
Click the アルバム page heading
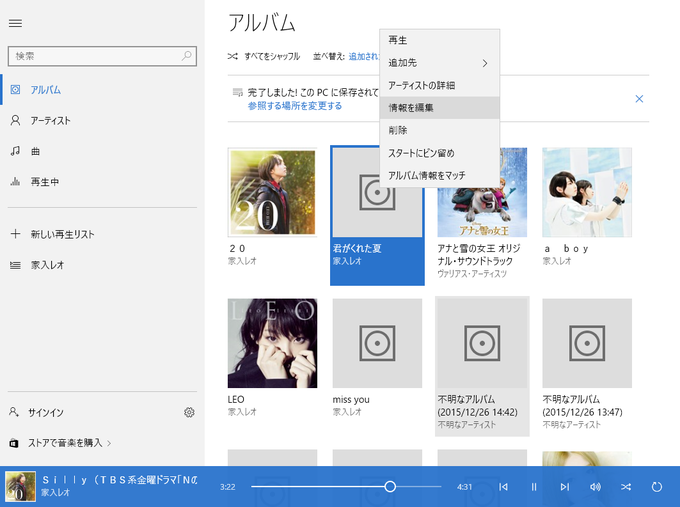(x=262, y=23)
